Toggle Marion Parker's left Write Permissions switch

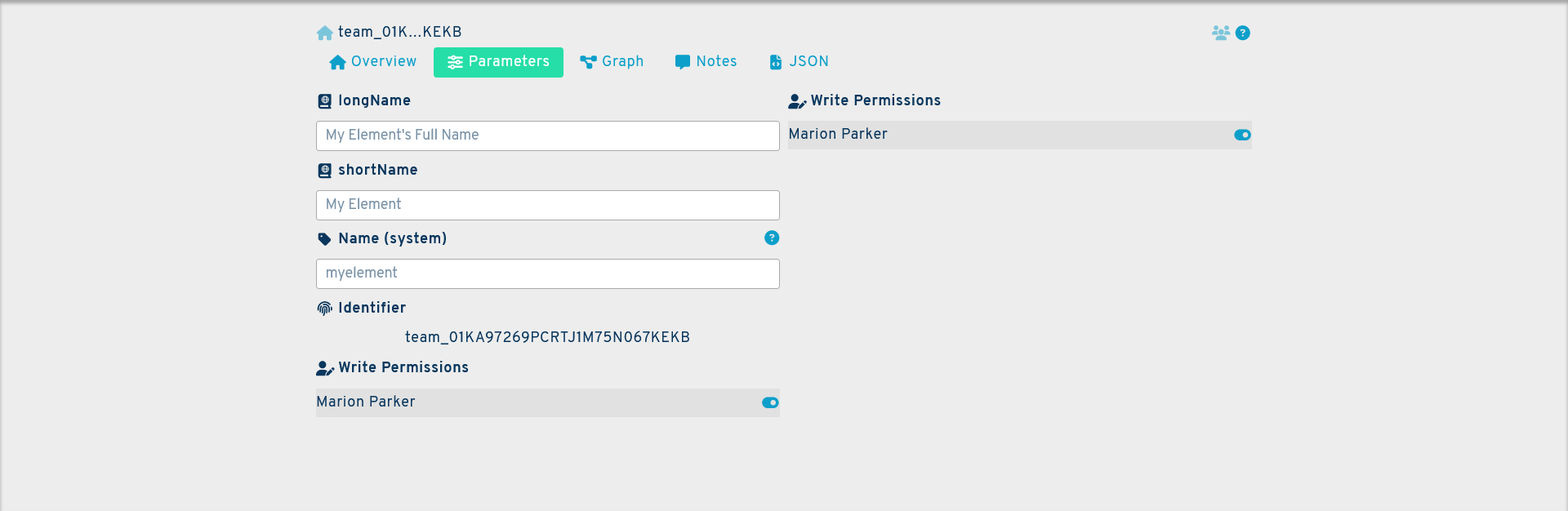pyautogui.click(x=768, y=402)
